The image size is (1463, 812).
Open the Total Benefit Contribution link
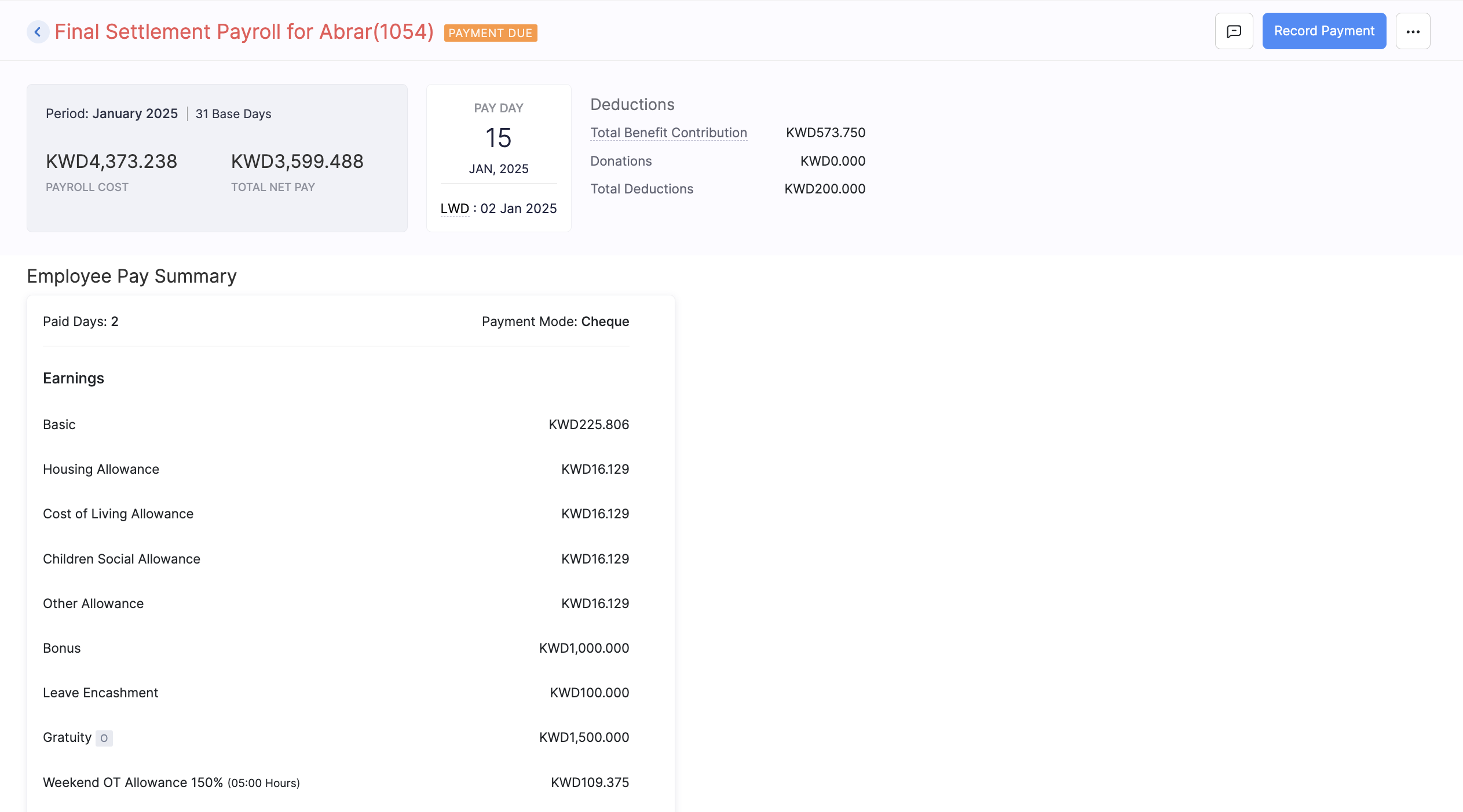[668, 133]
